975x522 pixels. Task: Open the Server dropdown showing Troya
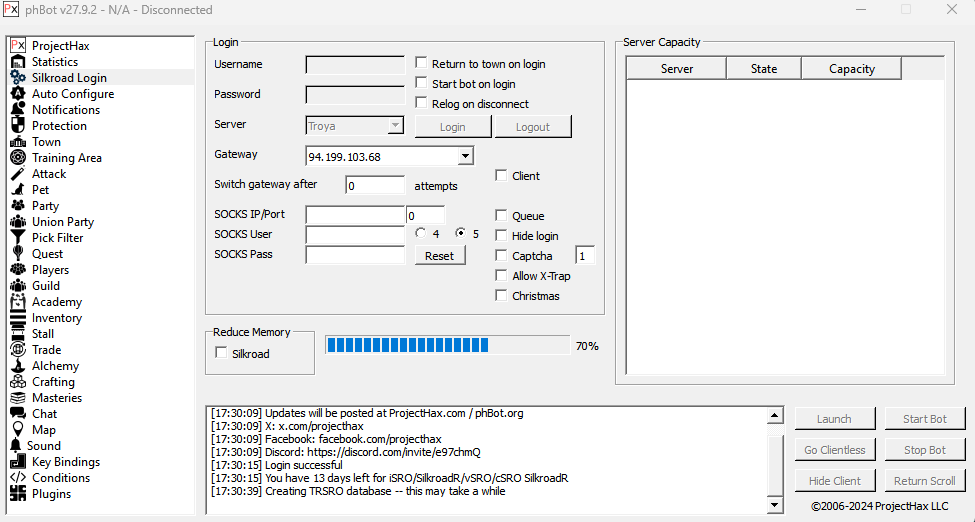pyautogui.click(x=395, y=126)
